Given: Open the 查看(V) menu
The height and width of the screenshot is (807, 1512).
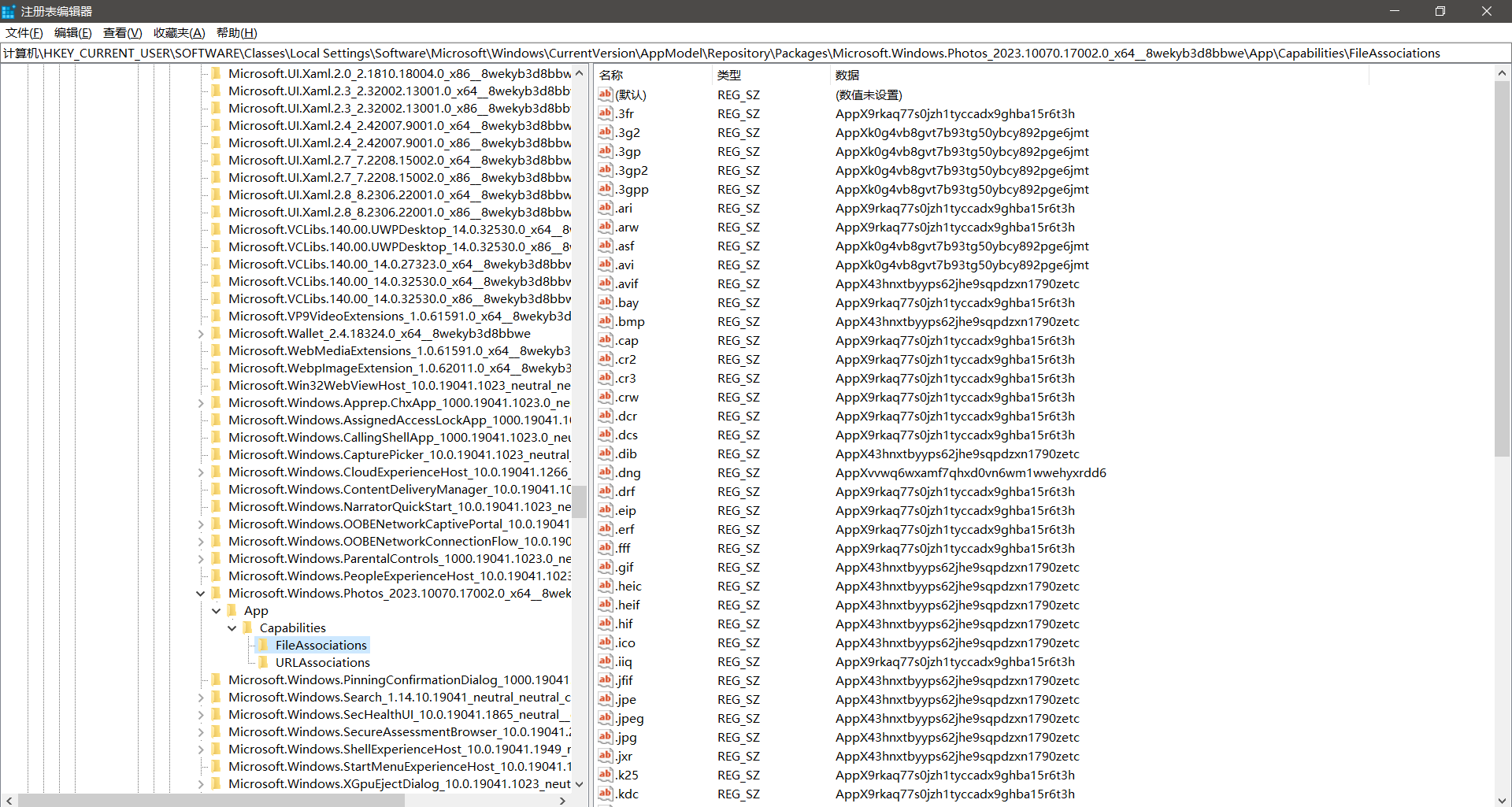Looking at the screenshot, I should tap(122, 33).
